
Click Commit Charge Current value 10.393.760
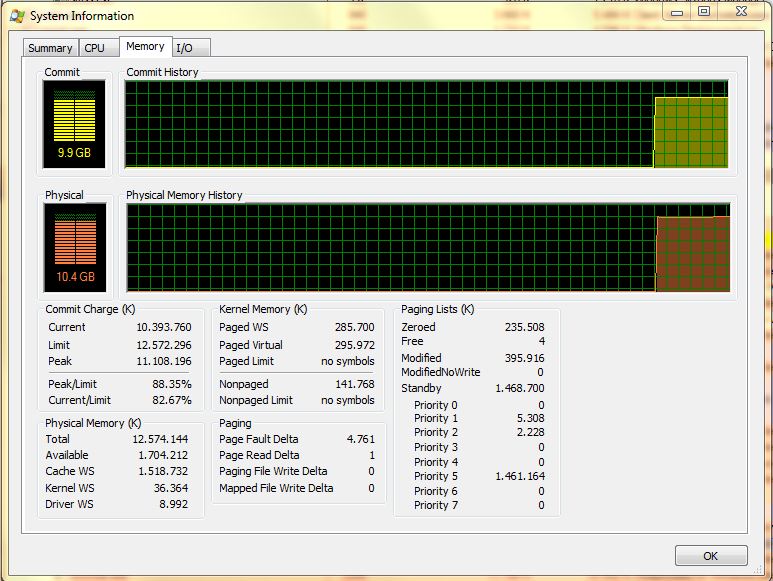coord(164,327)
